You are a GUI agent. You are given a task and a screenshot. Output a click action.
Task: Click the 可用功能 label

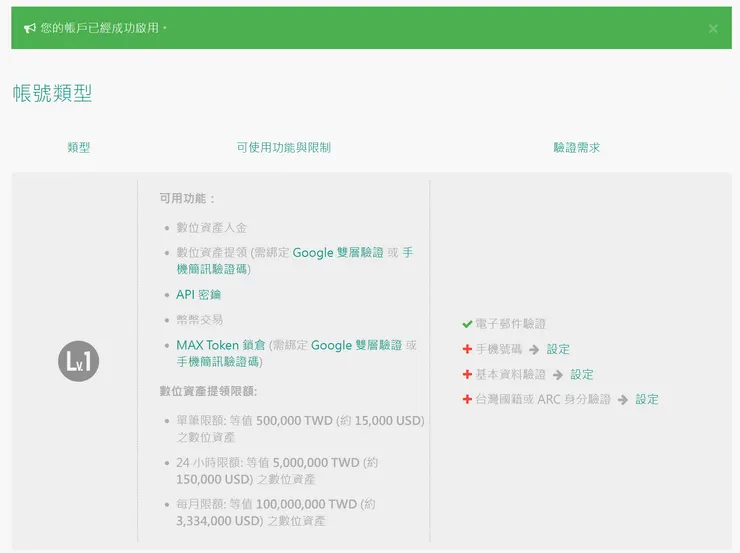(x=187, y=198)
